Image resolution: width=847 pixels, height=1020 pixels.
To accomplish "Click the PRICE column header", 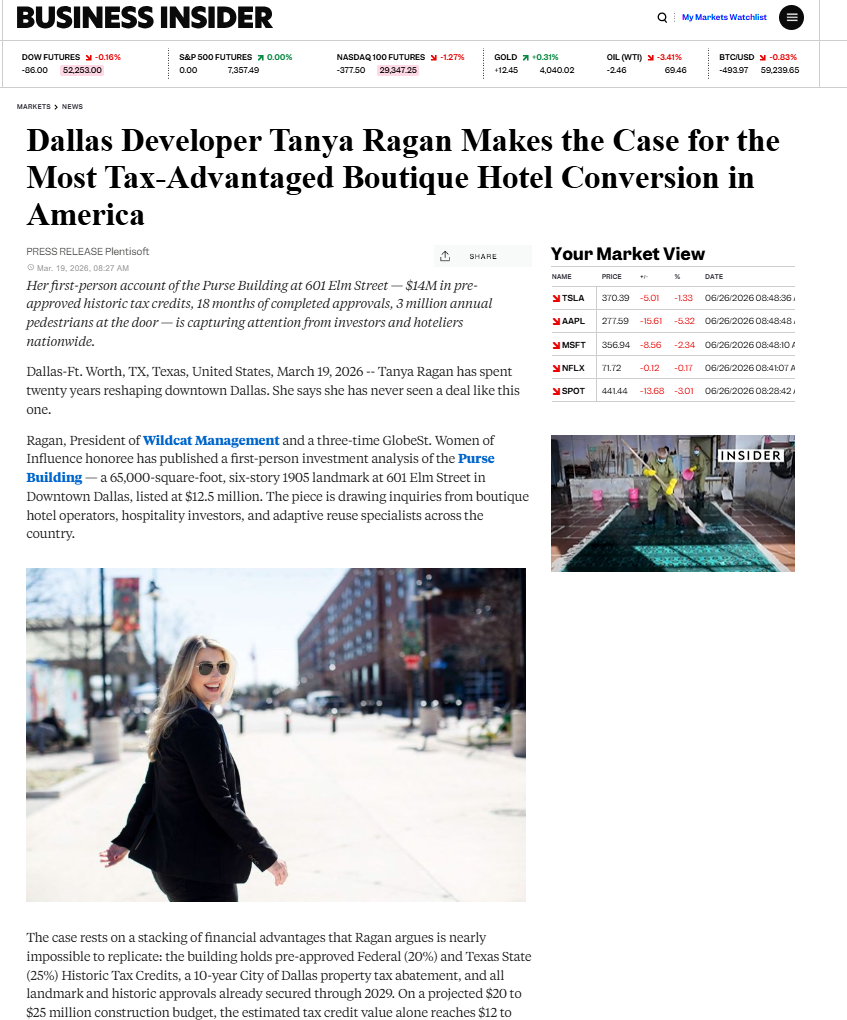I will click(612, 276).
